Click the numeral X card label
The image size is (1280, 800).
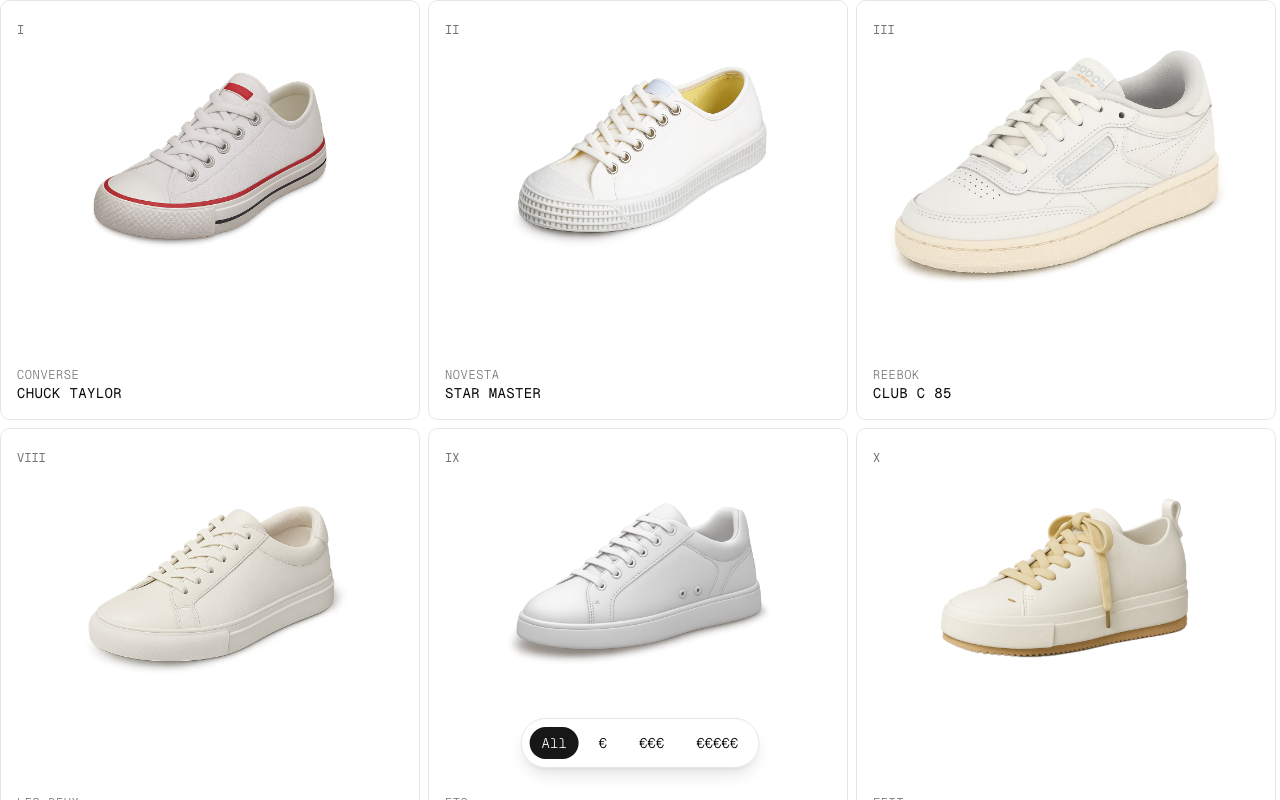pos(877,458)
